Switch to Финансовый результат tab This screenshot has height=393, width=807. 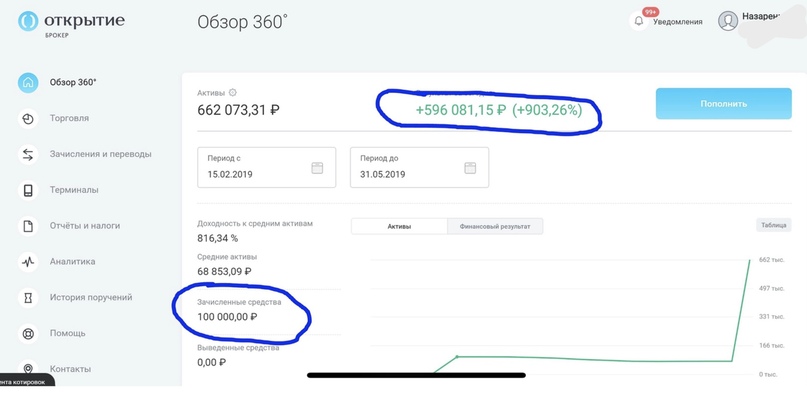pos(495,226)
